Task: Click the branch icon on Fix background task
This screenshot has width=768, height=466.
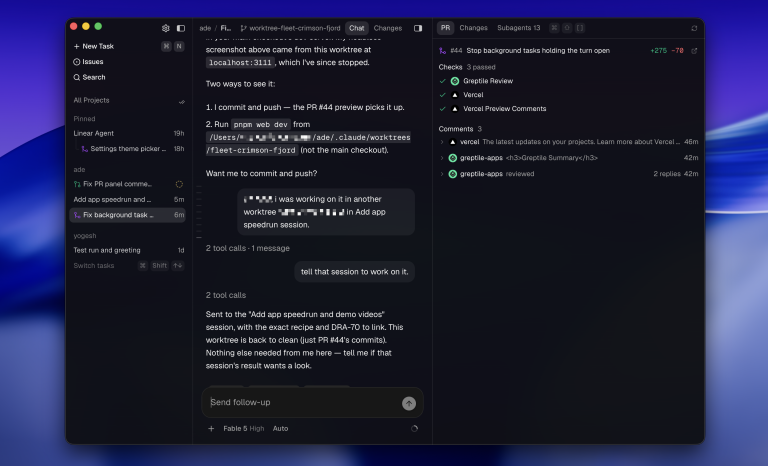Action: point(77,215)
